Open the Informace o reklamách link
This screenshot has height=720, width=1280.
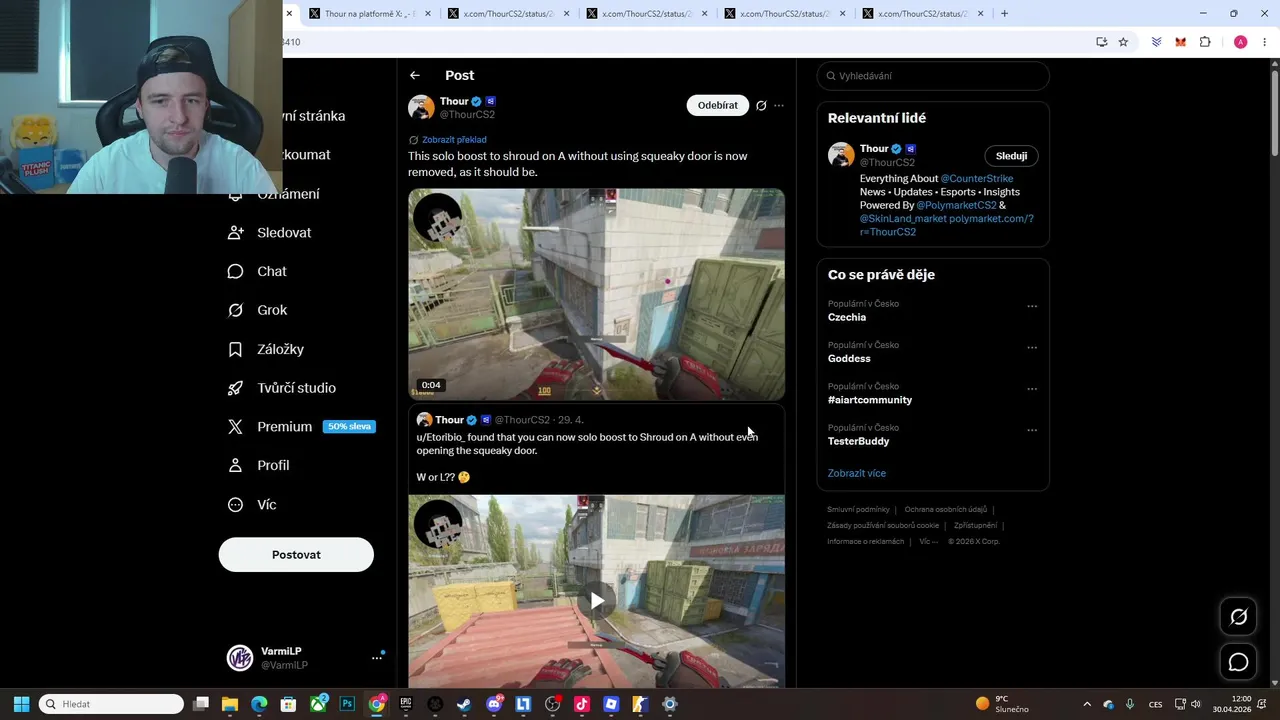[x=865, y=541]
